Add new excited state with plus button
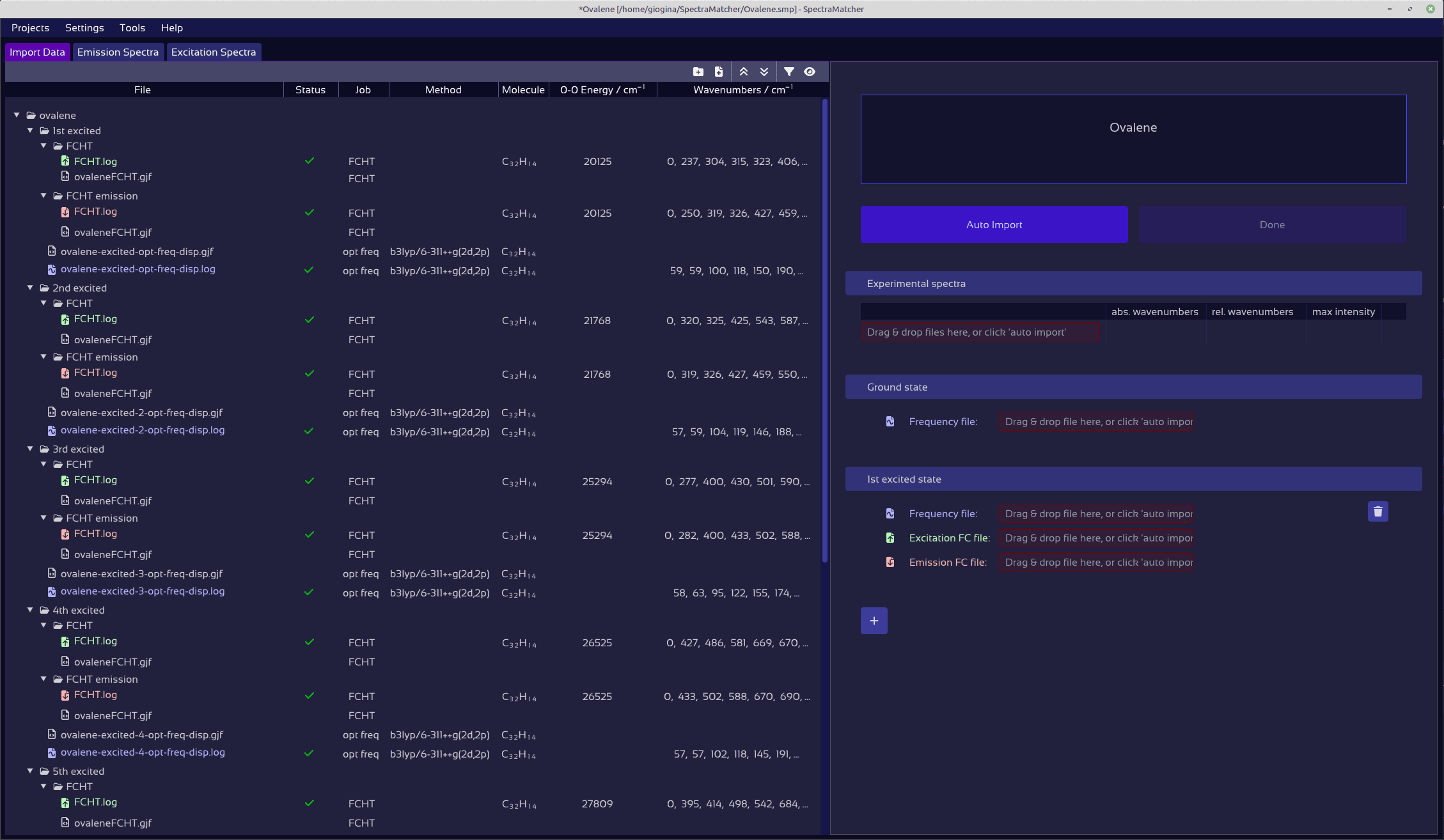 (874, 621)
